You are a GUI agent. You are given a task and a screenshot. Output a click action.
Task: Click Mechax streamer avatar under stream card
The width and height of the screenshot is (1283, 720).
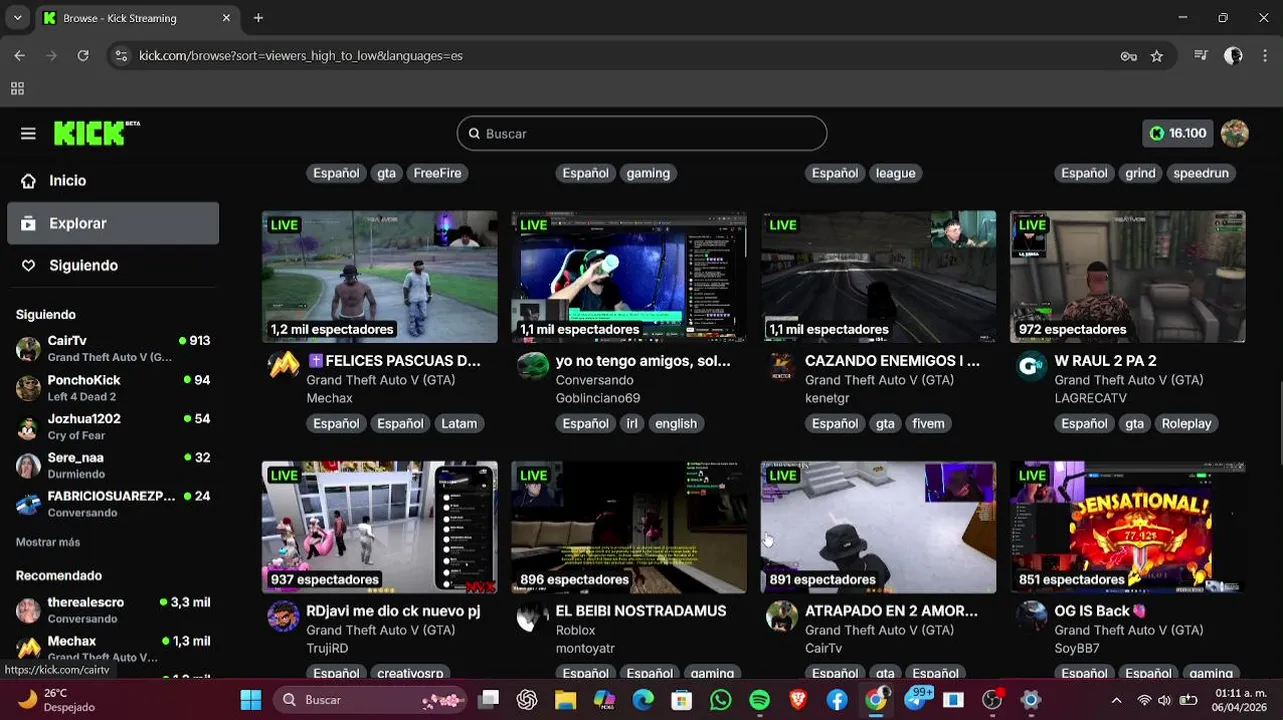tap(284, 366)
